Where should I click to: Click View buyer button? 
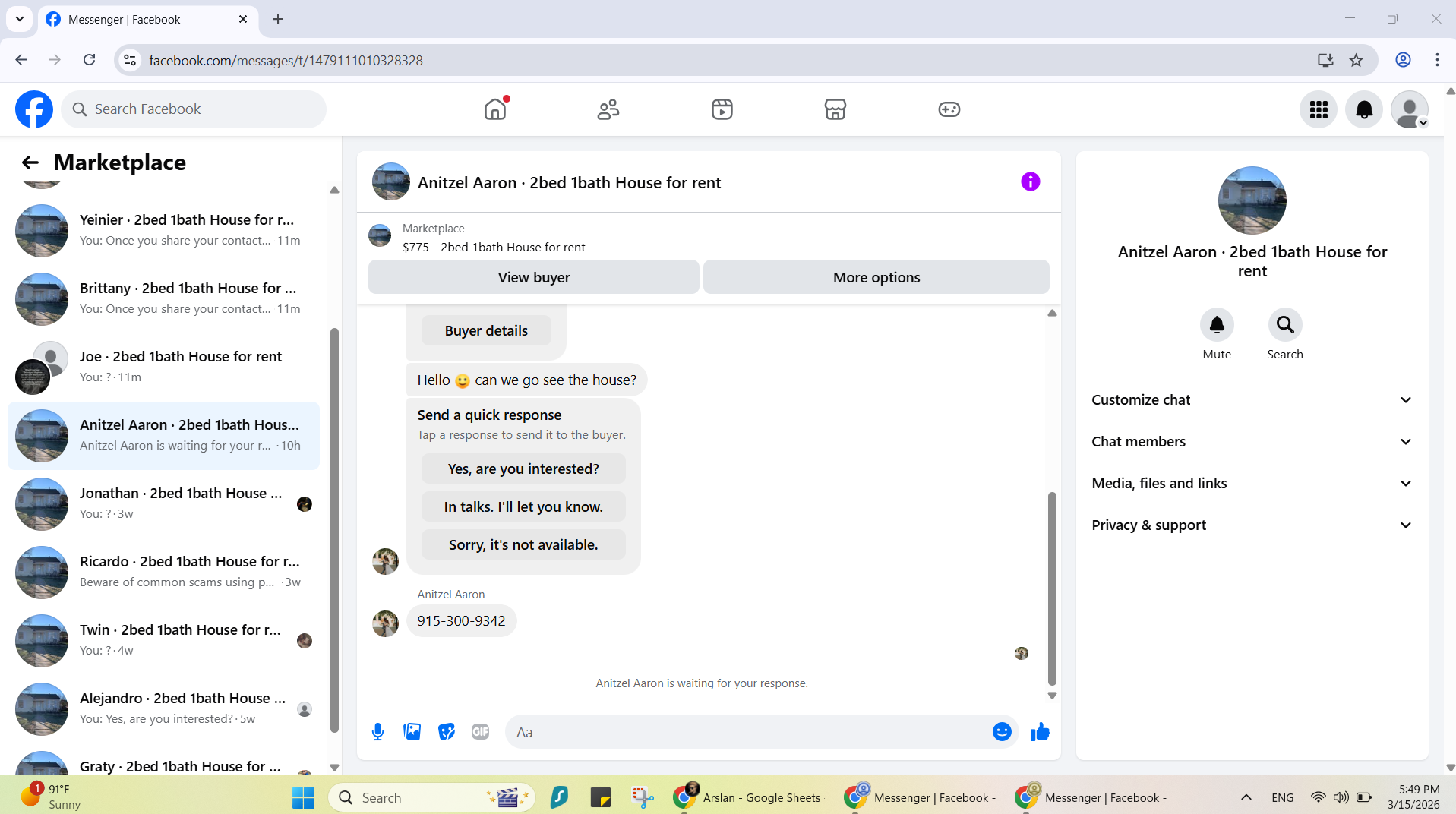coord(534,277)
